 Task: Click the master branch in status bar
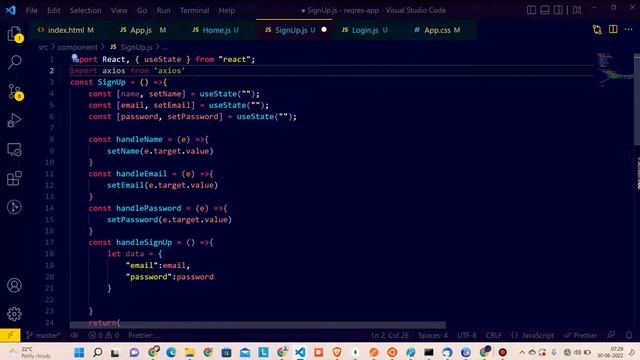(43, 336)
